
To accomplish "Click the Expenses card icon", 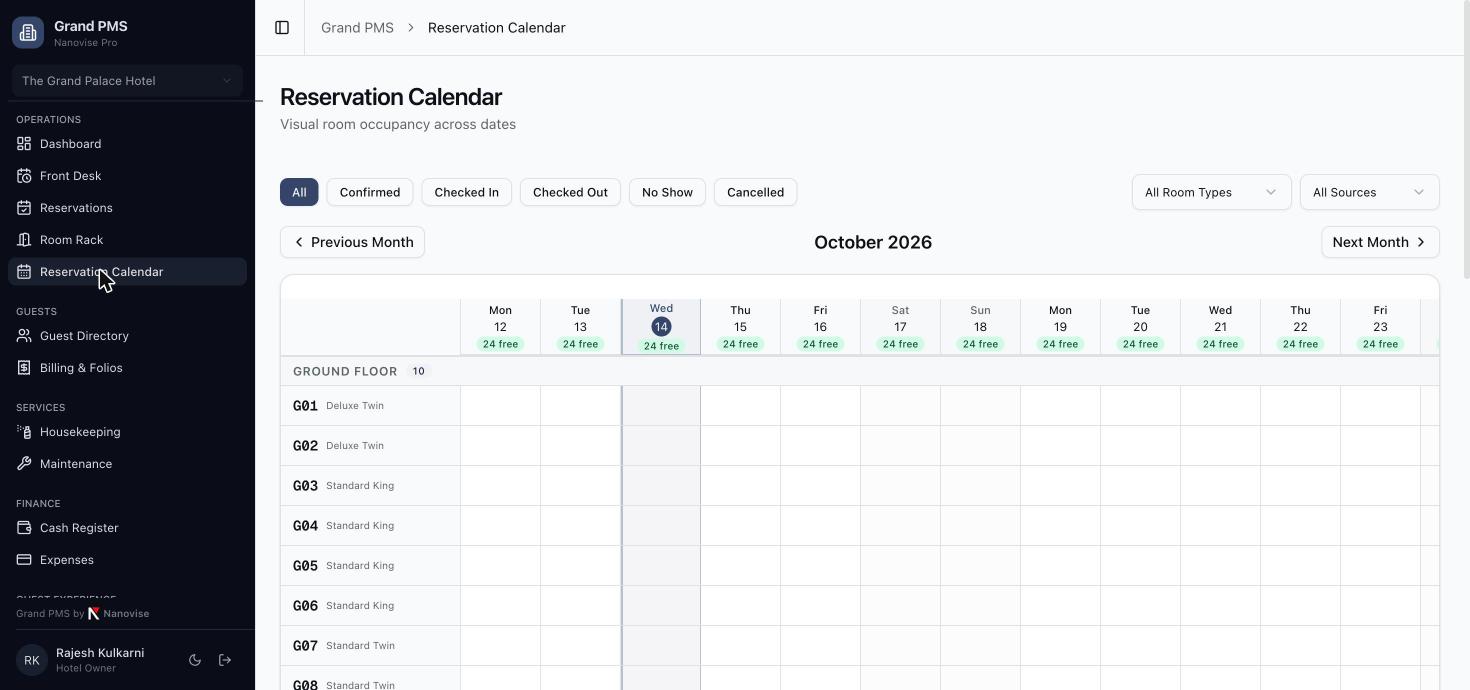I will tap(24, 560).
